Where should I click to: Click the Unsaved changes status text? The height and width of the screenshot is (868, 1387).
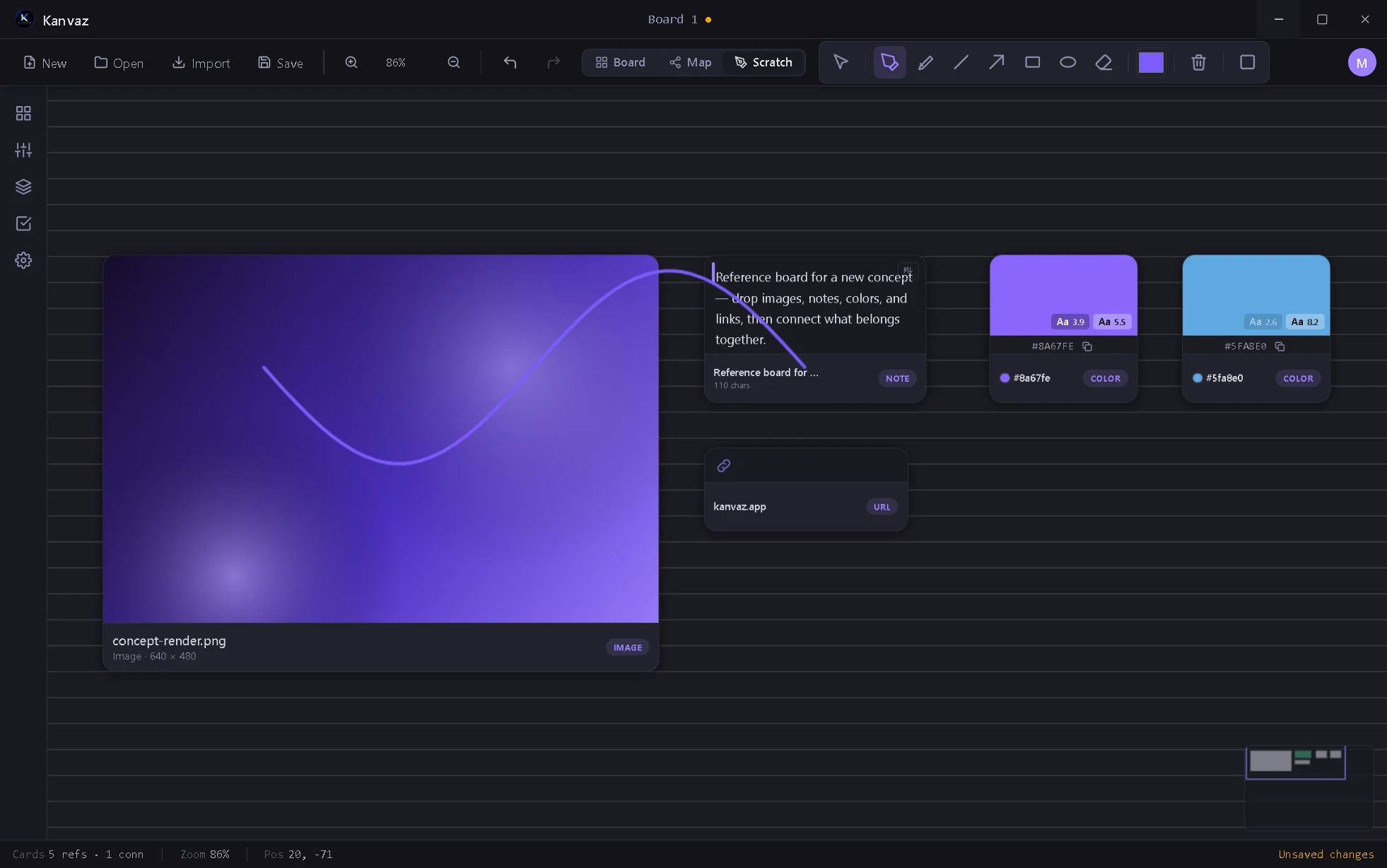click(x=1325, y=854)
